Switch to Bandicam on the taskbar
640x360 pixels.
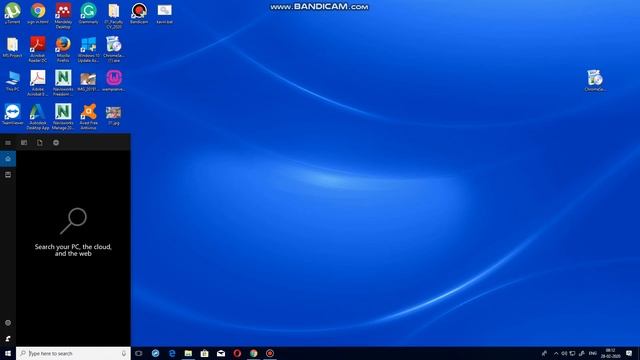[270, 353]
